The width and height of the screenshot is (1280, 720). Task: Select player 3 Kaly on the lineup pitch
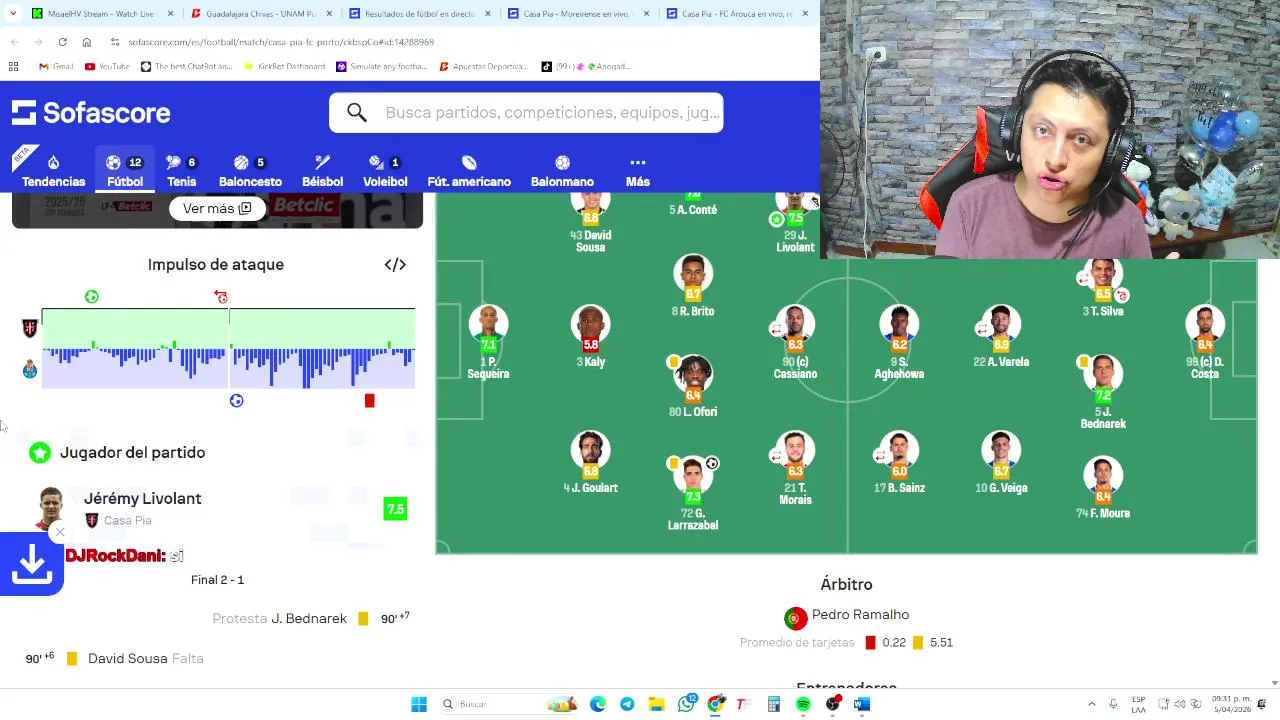pos(591,336)
